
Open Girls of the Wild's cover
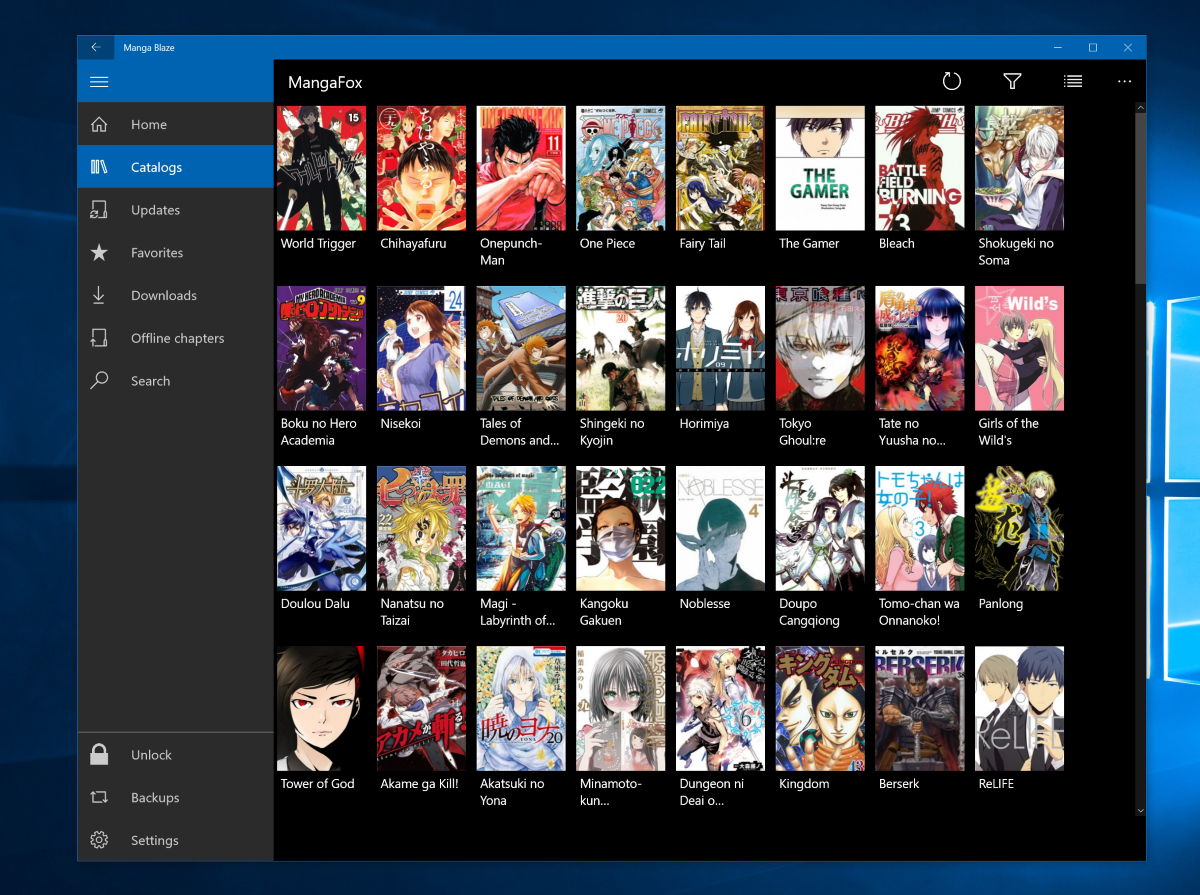coord(1020,348)
